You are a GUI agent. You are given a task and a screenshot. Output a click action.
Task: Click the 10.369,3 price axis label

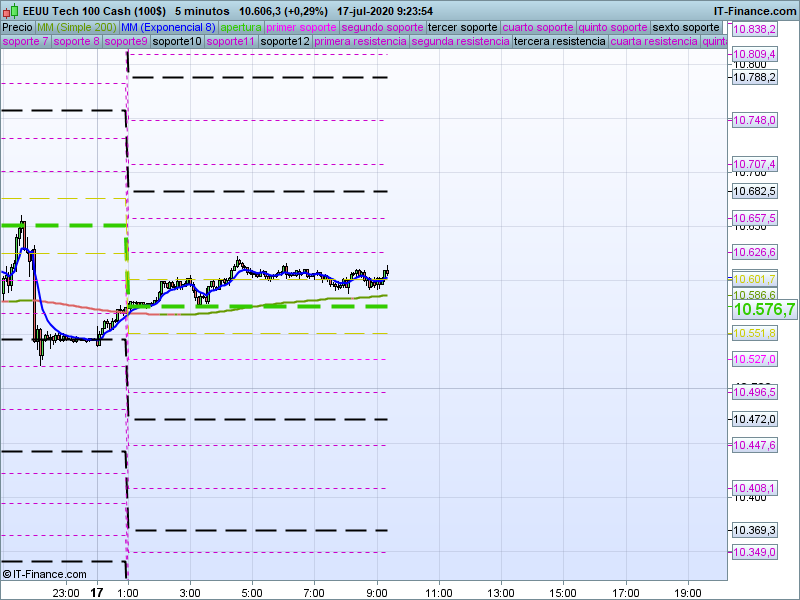click(x=754, y=531)
